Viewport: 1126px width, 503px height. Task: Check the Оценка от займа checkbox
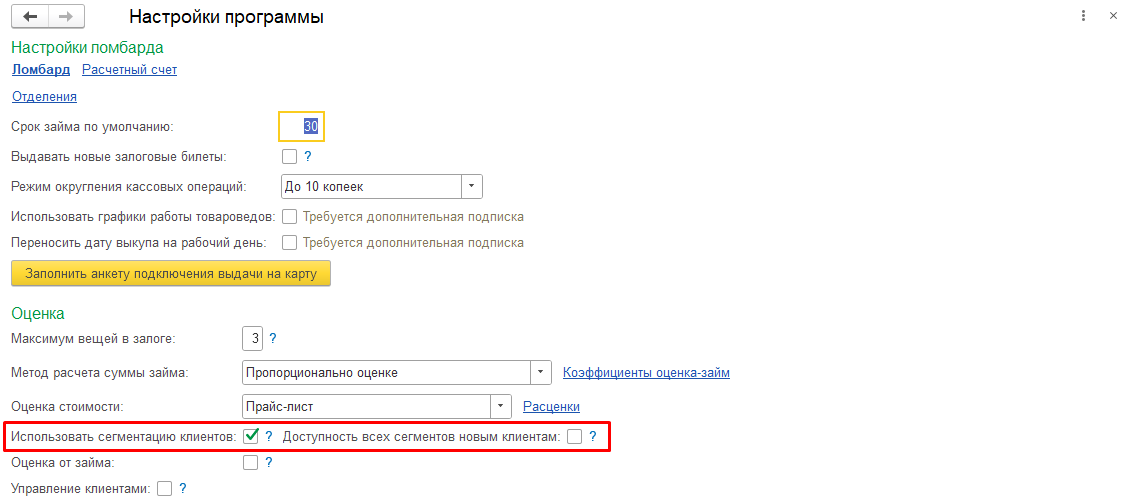click(x=251, y=463)
